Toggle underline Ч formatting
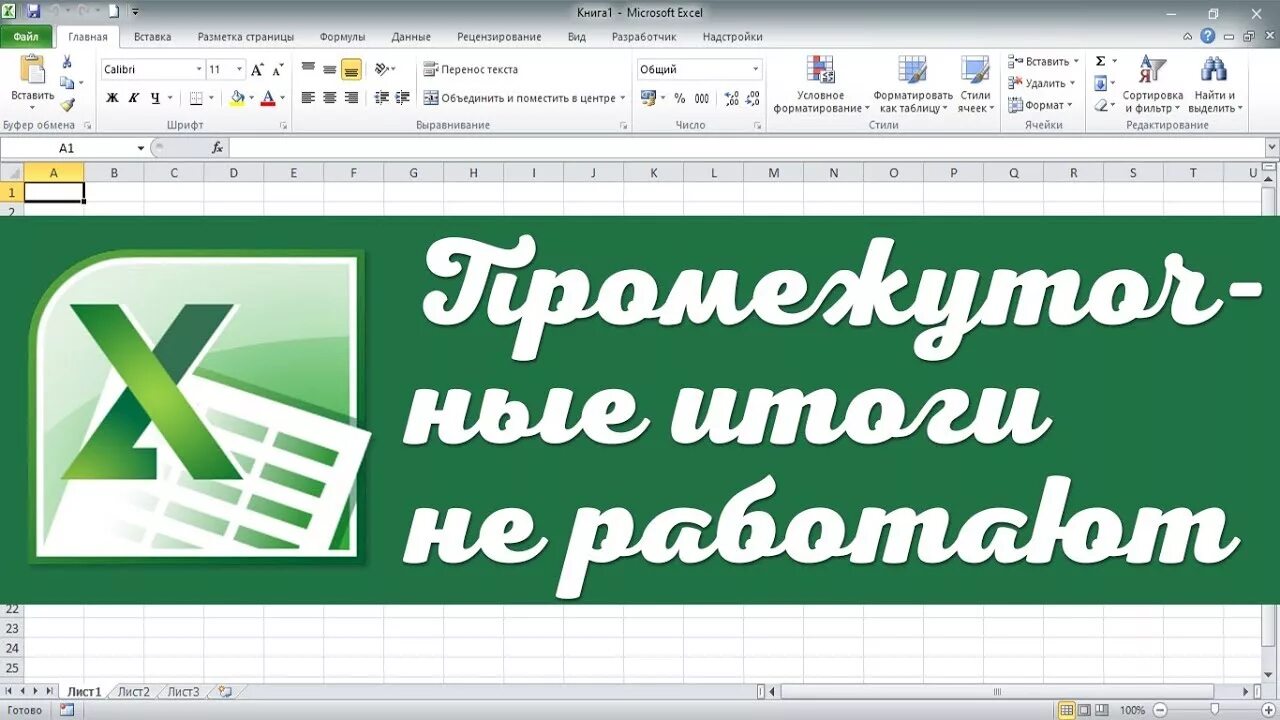 [x=155, y=98]
